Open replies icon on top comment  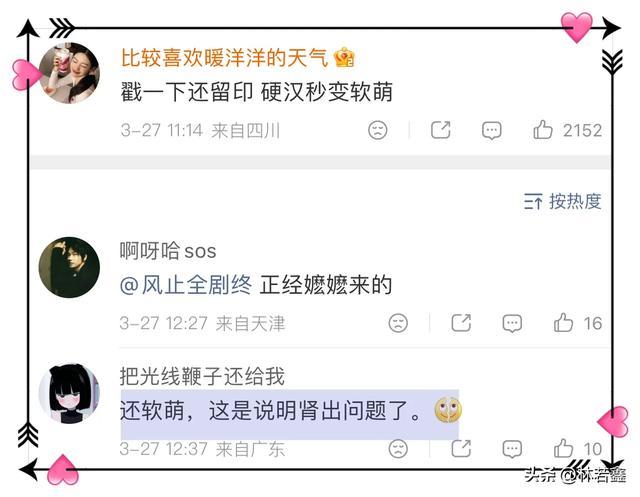[492, 131]
